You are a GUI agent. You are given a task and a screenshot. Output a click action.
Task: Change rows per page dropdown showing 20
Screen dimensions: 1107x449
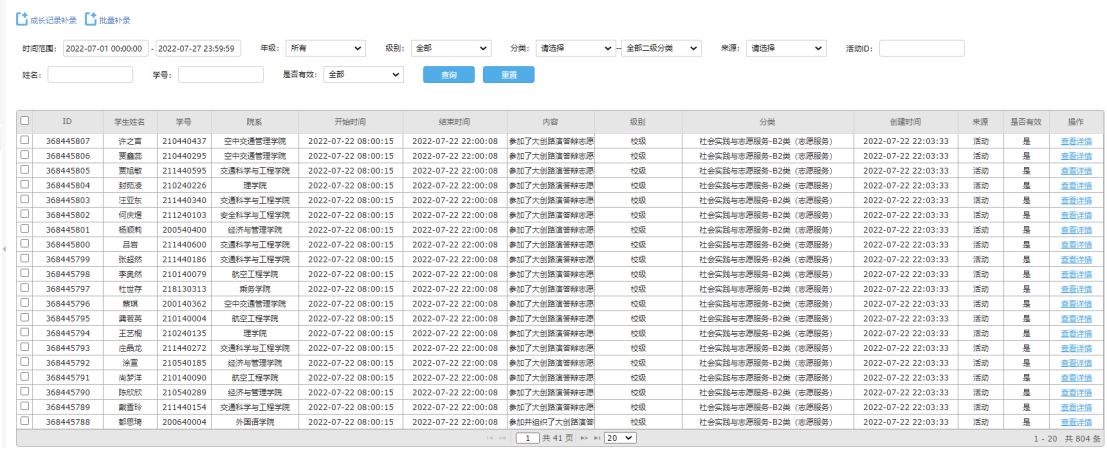[620, 438]
